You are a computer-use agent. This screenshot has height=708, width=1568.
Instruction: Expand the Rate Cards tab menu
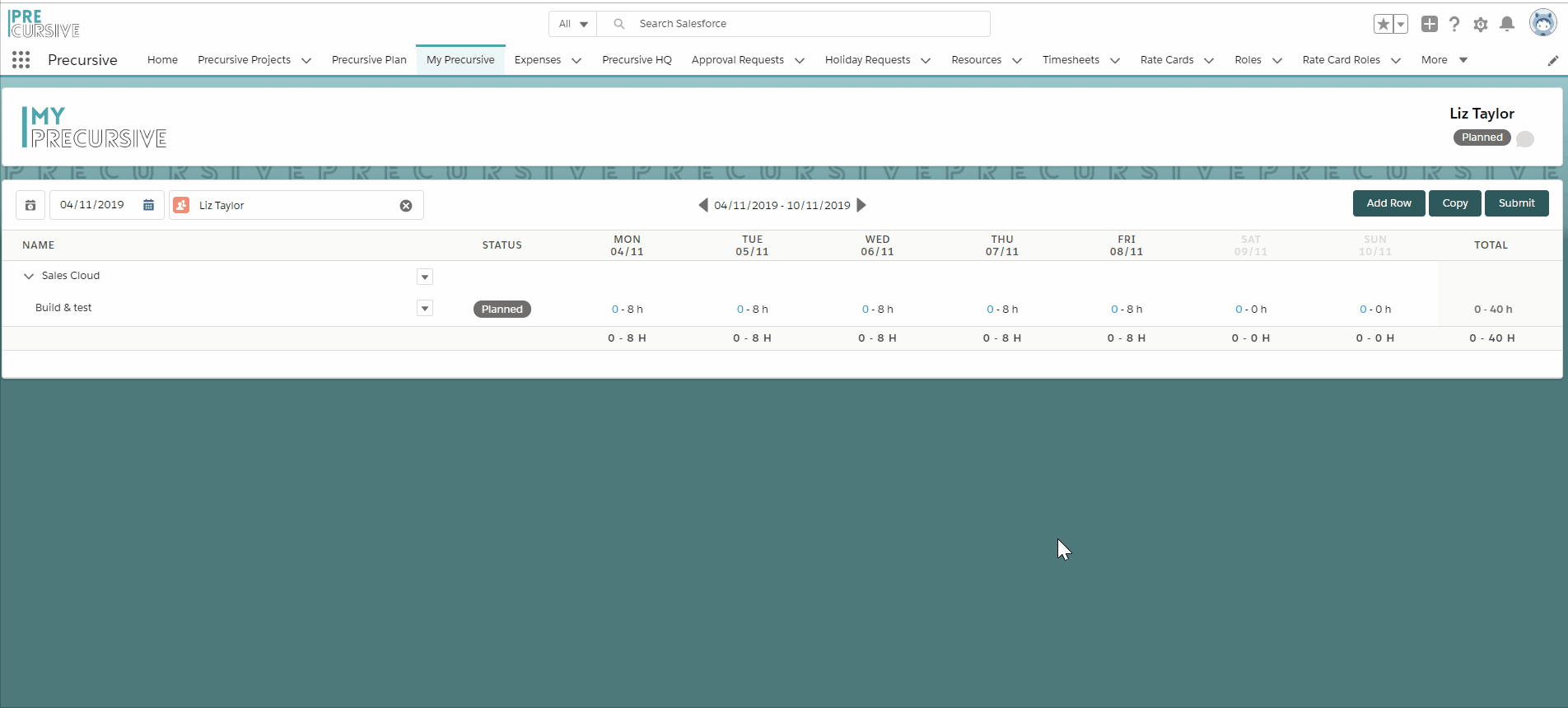coord(1209,60)
